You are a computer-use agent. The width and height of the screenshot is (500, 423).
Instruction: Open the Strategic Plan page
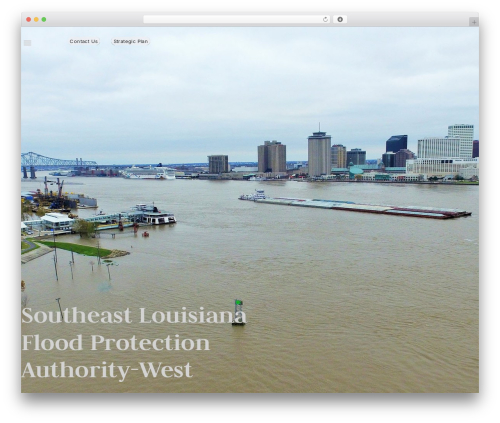click(131, 41)
